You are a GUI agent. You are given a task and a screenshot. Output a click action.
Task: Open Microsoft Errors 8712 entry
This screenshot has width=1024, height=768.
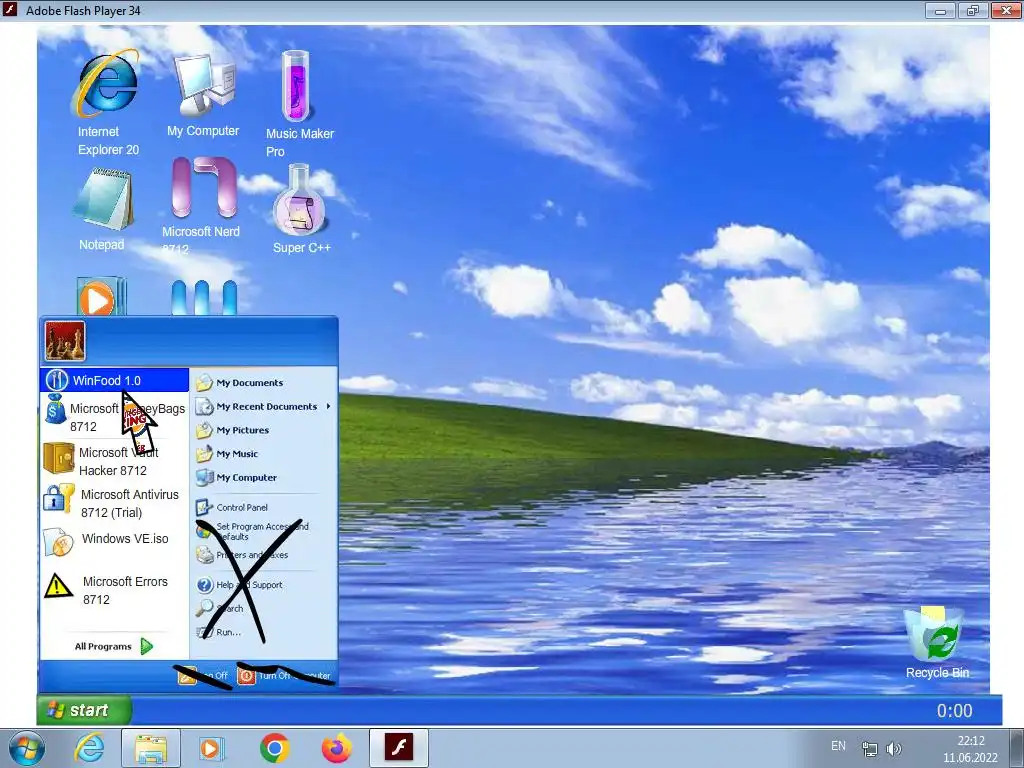pyautogui.click(x=106, y=590)
